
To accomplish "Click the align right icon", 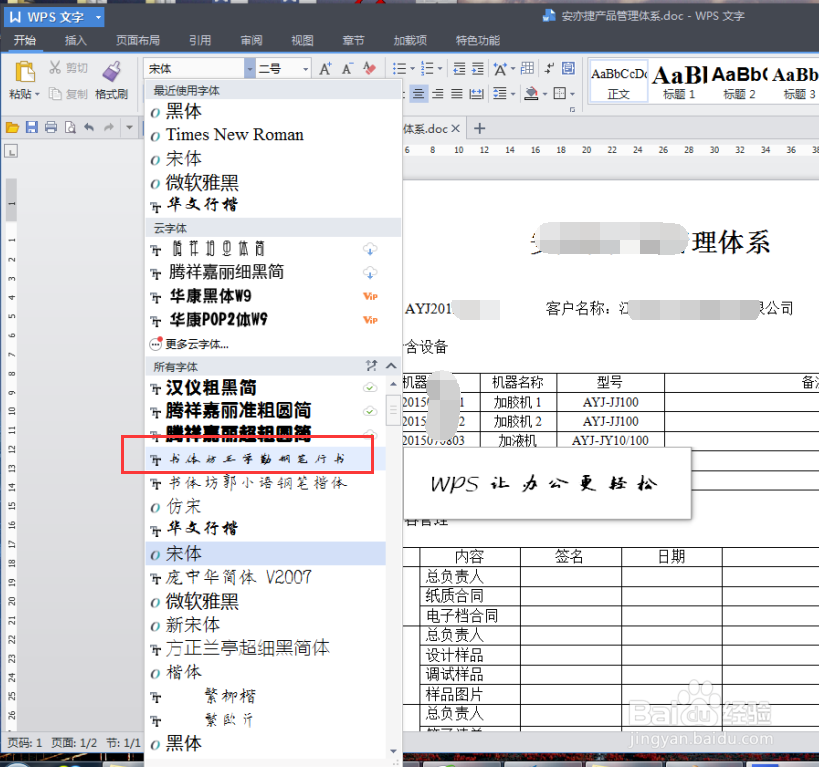I will point(438,94).
